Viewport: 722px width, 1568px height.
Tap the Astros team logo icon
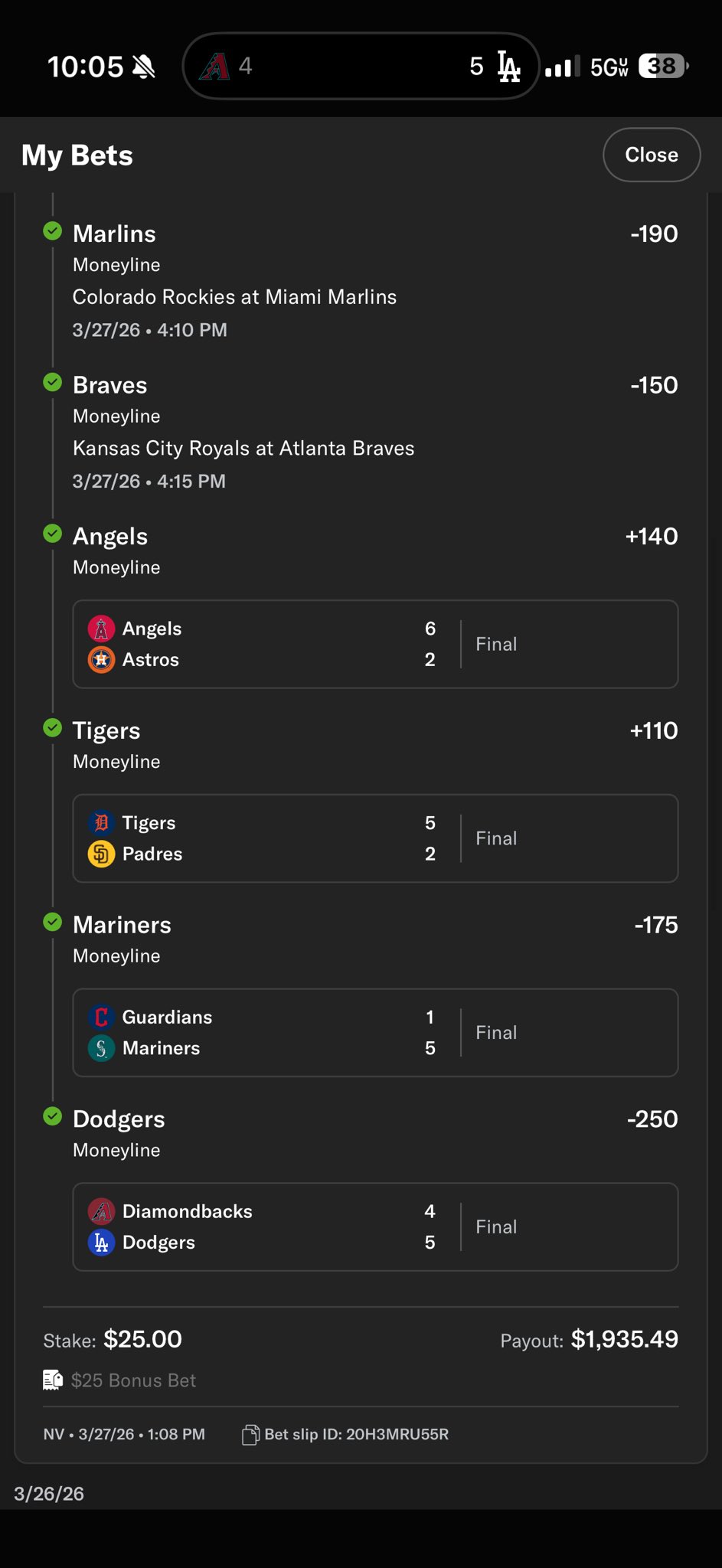pyautogui.click(x=101, y=659)
